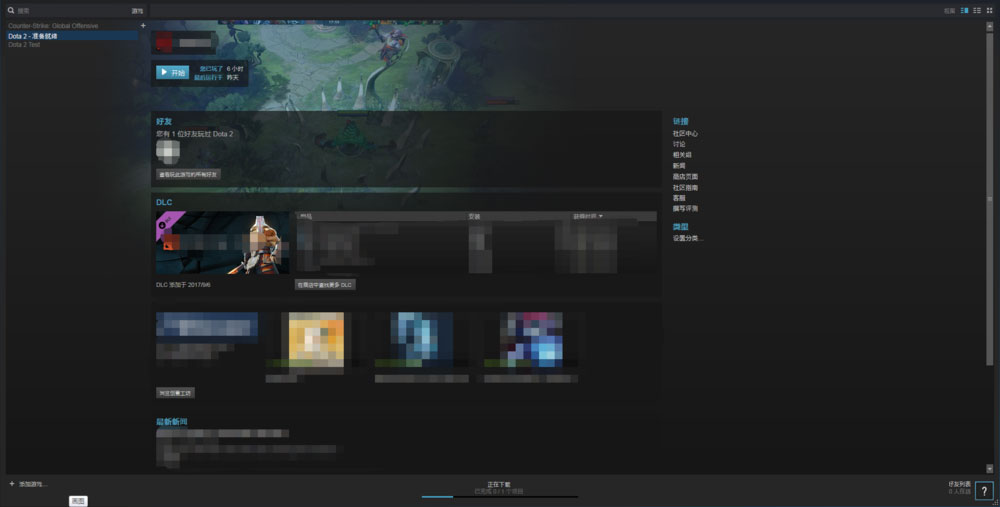Screen dimensions: 1000x507
Task: Open the blue ring workshop item thumbnail
Action: [x=422, y=340]
